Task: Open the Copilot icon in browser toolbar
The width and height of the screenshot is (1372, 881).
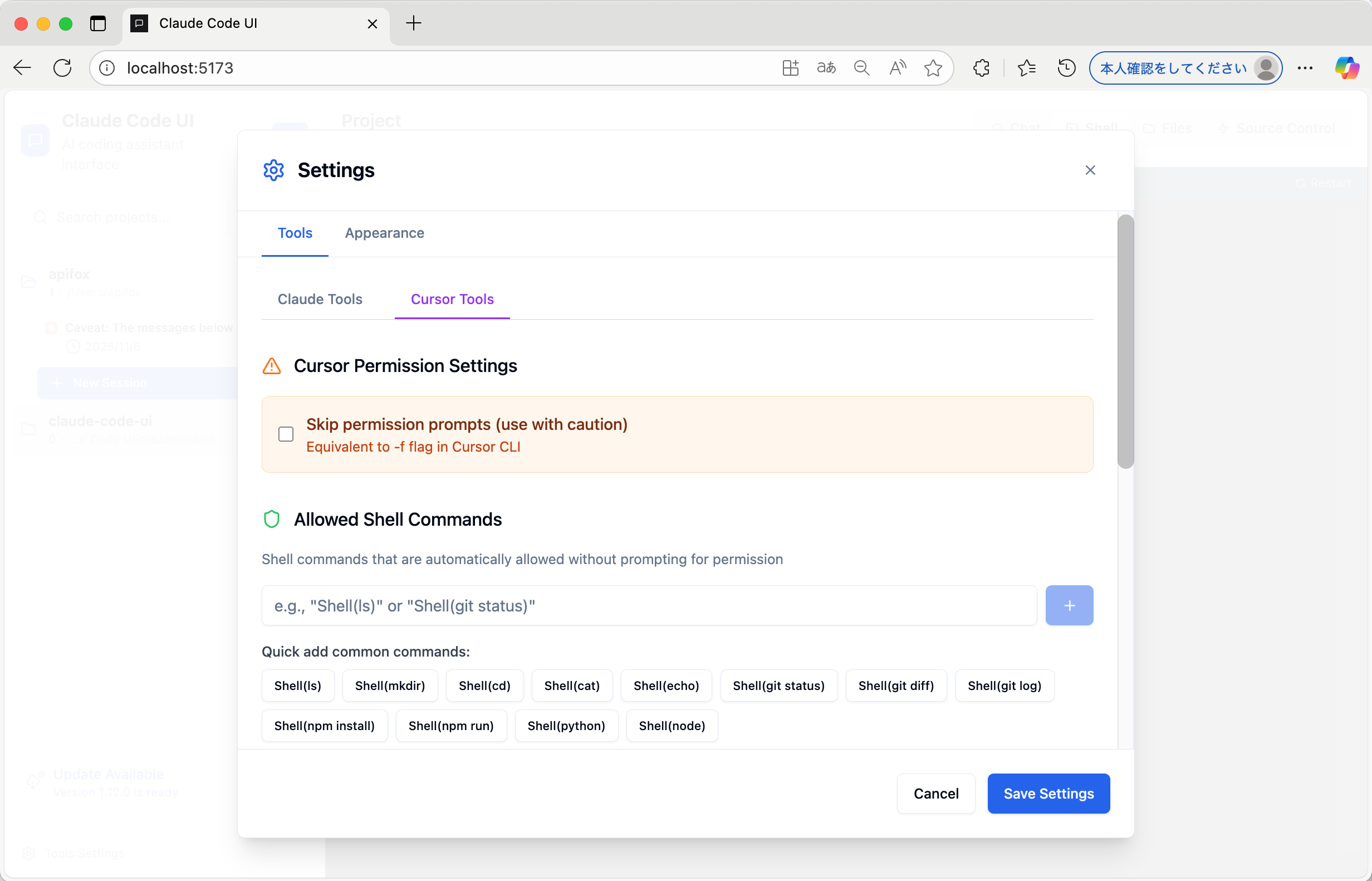Action: click(x=1346, y=68)
